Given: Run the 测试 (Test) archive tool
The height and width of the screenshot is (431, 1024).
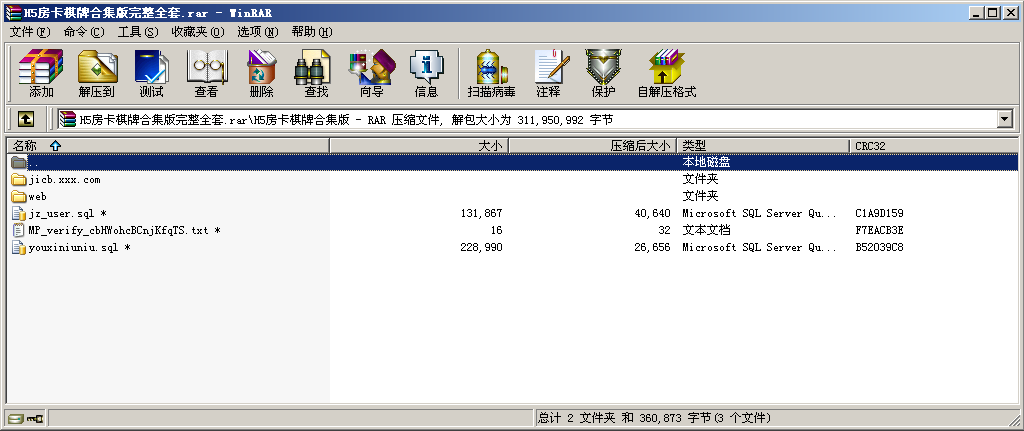Looking at the screenshot, I should click(x=151, y=73).
